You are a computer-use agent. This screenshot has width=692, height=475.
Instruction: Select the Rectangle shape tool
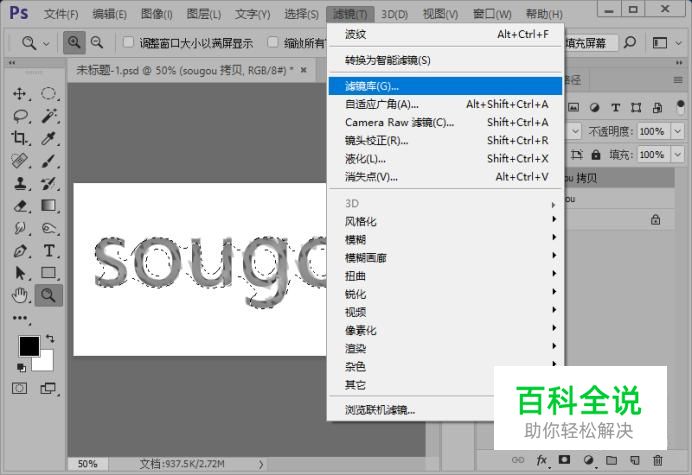click(x=49, y=273)
